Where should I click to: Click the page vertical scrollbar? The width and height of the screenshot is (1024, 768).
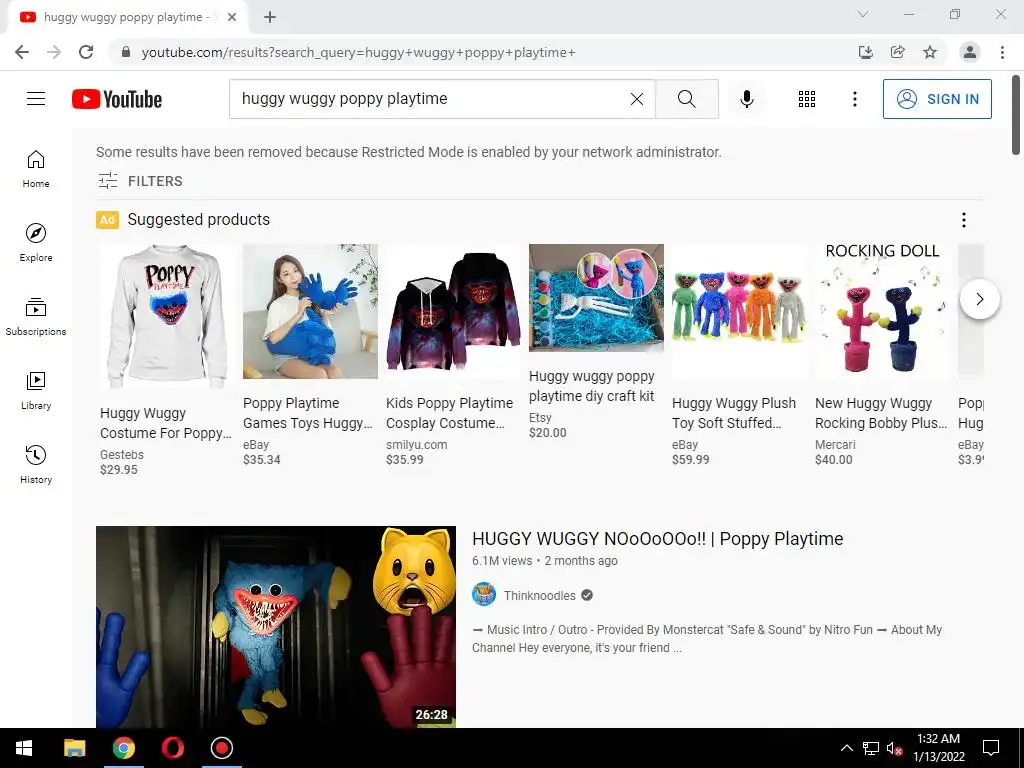pos(1016,116)
